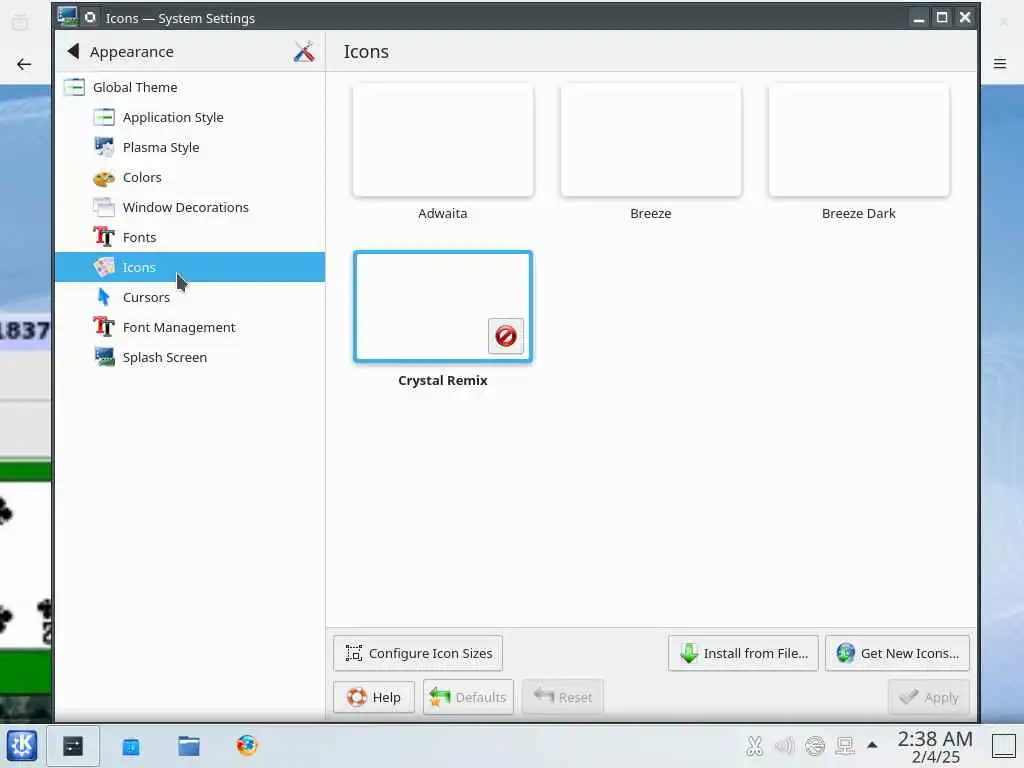This screenshot has width=1024, height=768.
Task: Select the Breeze icon theme thumbnail
Action: pos(650,140)
